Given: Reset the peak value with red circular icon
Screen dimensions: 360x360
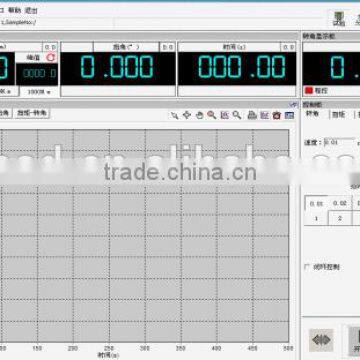Looking at the screenshot, I should coord(51,58).
